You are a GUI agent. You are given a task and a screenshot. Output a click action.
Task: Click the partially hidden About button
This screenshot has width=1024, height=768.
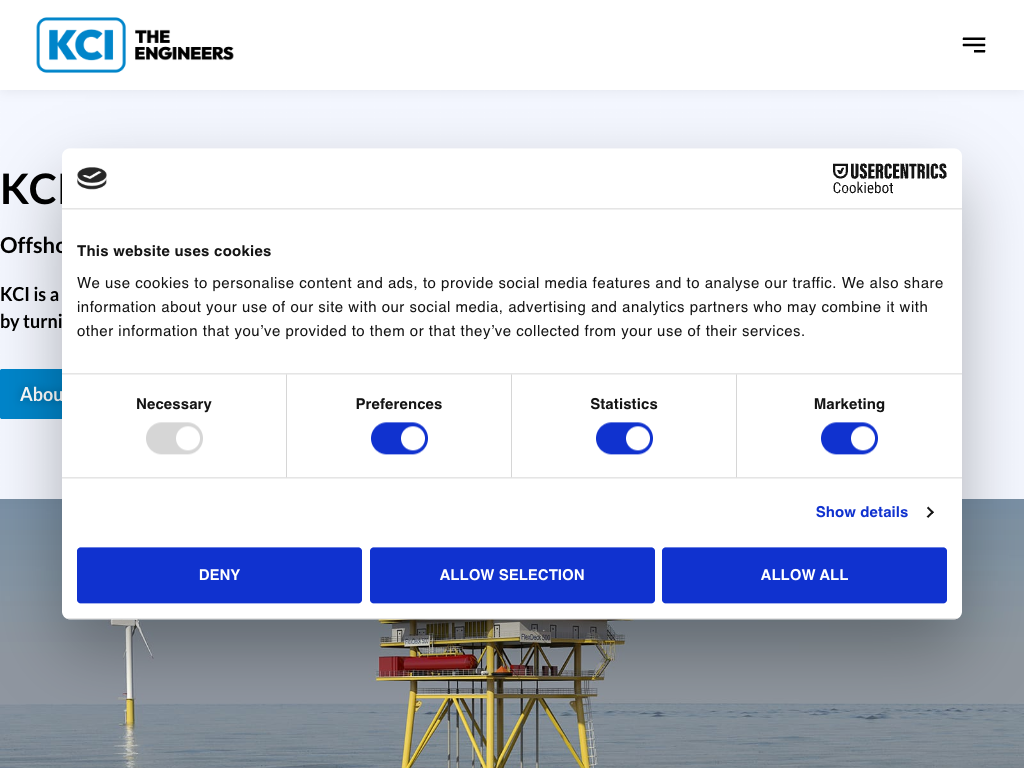31,394
